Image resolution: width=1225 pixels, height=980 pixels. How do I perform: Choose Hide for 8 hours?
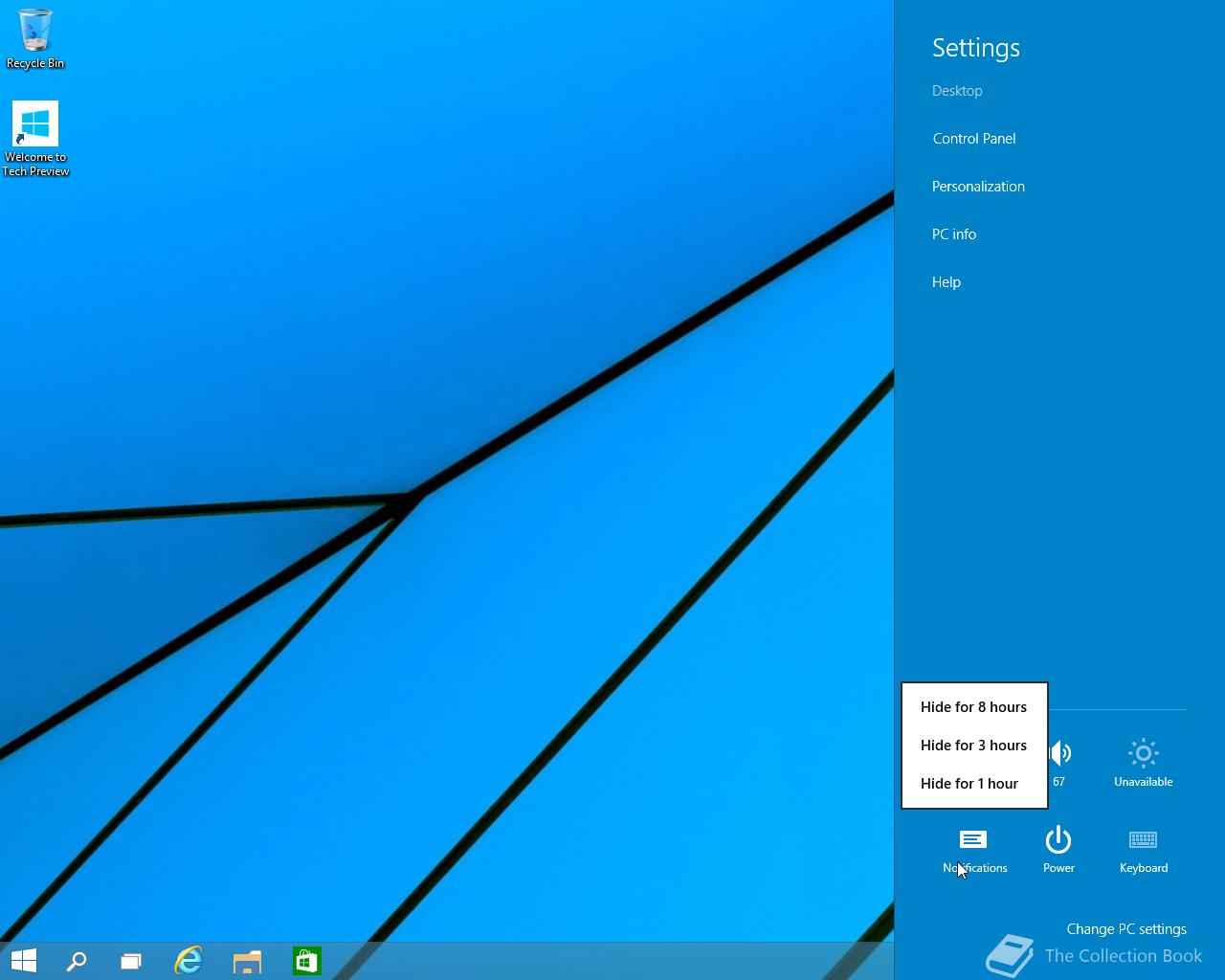click(974, 707)
